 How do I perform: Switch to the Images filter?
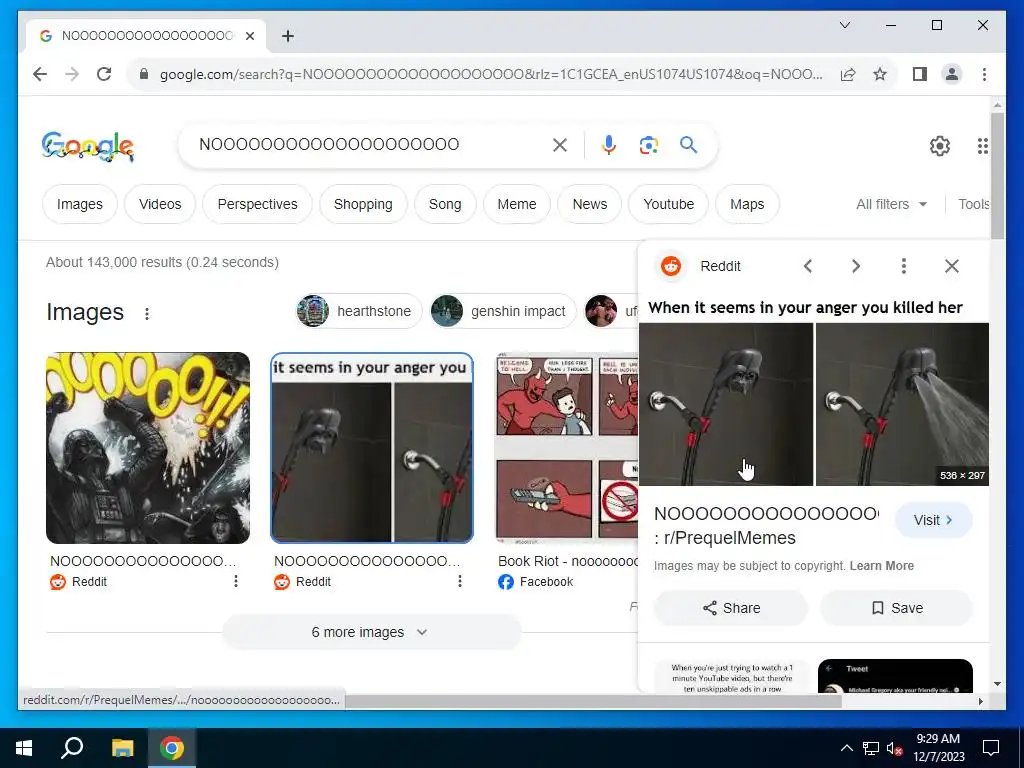[x=80, y=204]
